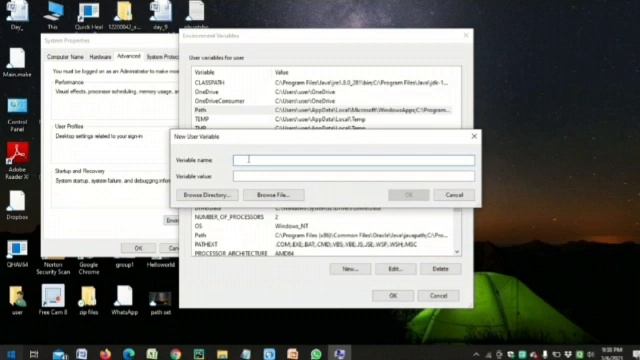Launch Microsoft Edge from the taskbar

click(129, 354)
